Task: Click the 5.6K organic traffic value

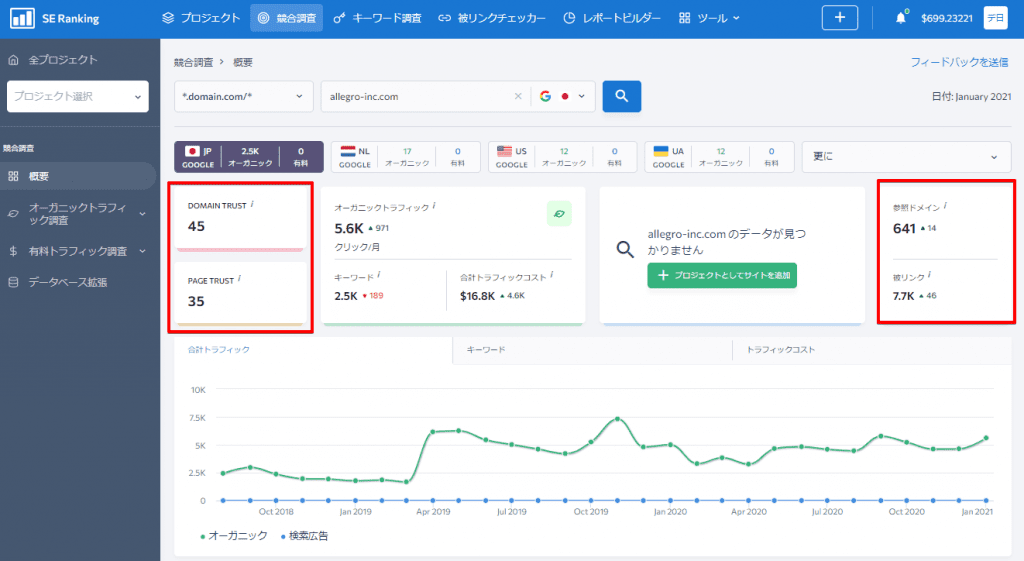Action: click(349, 229)
